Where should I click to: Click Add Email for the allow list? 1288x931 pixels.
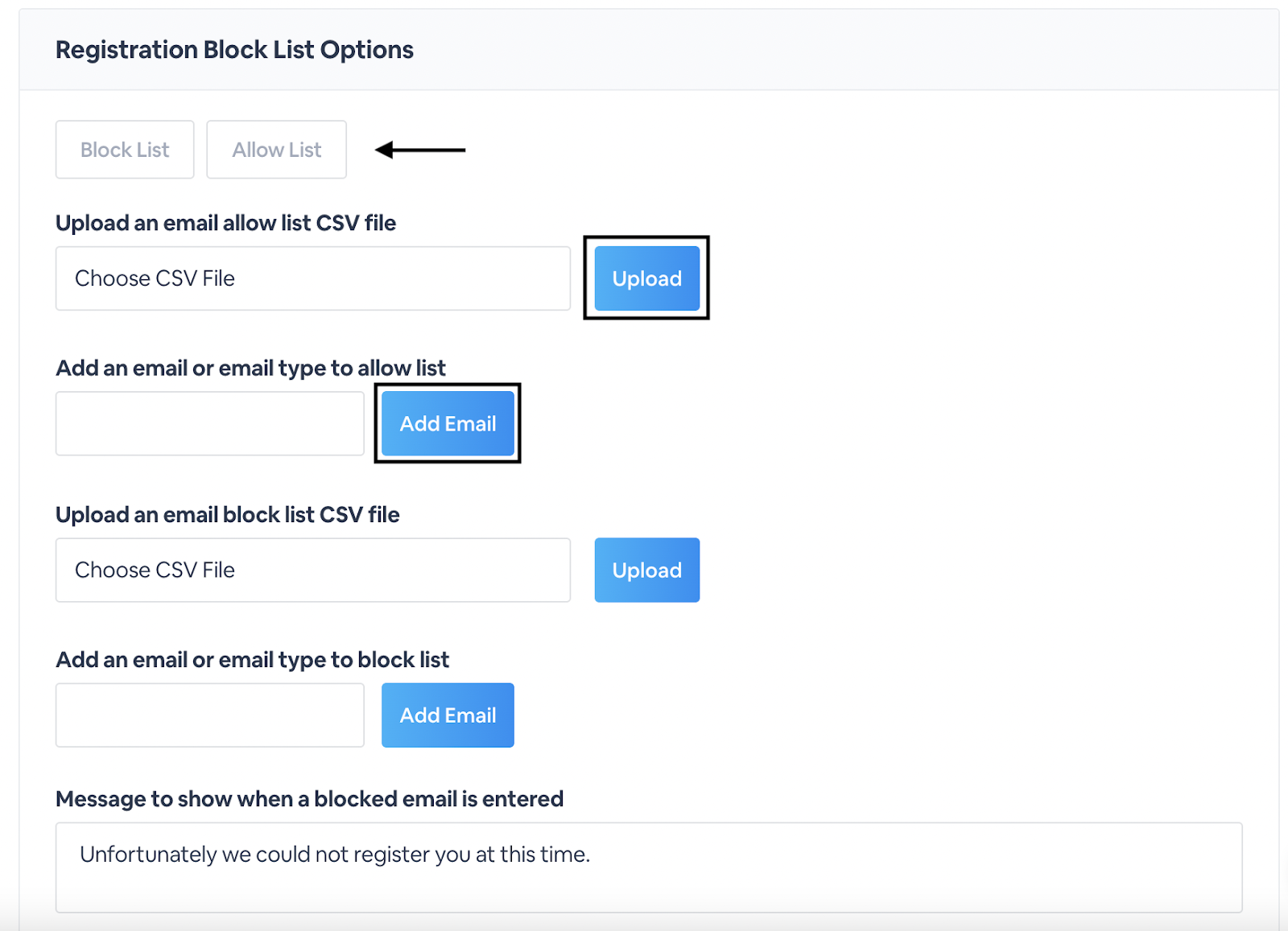448,423
